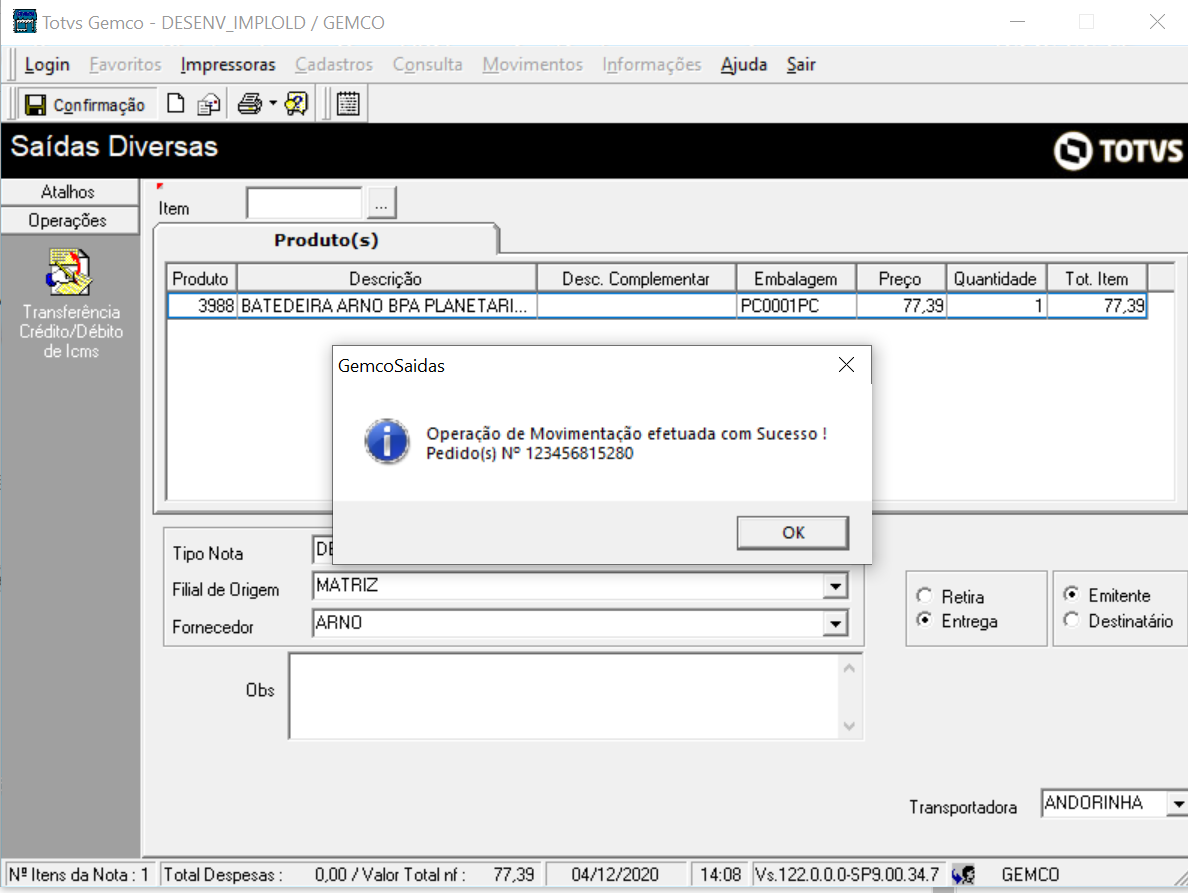
Task: Click the Embalagem column header
Action: 796,279
